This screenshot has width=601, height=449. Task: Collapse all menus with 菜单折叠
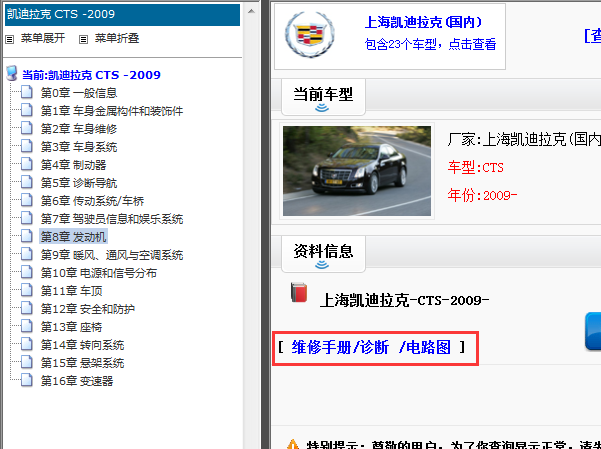117,38
